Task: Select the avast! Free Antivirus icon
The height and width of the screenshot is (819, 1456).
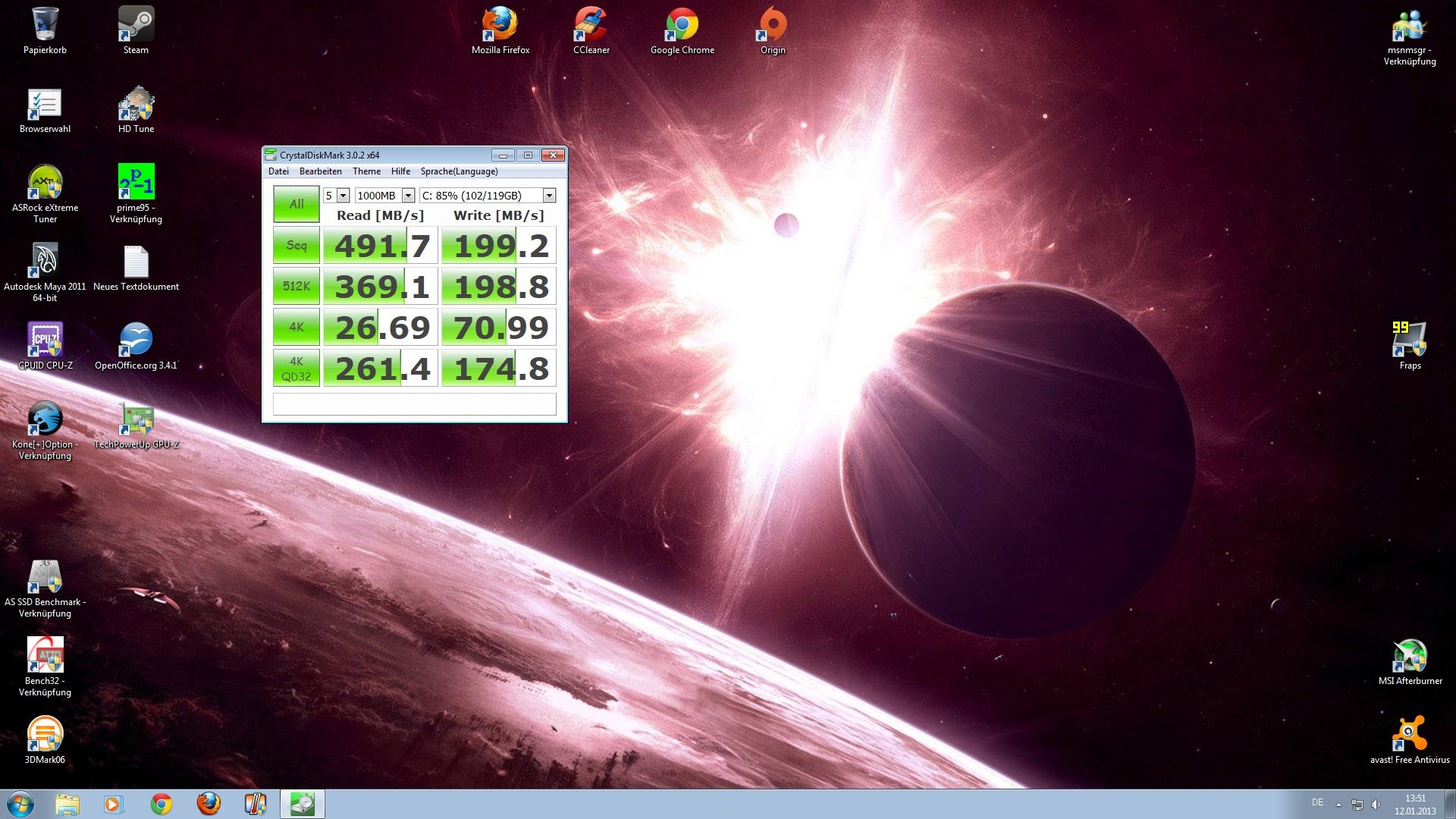Action: (x=1410, y=740)
